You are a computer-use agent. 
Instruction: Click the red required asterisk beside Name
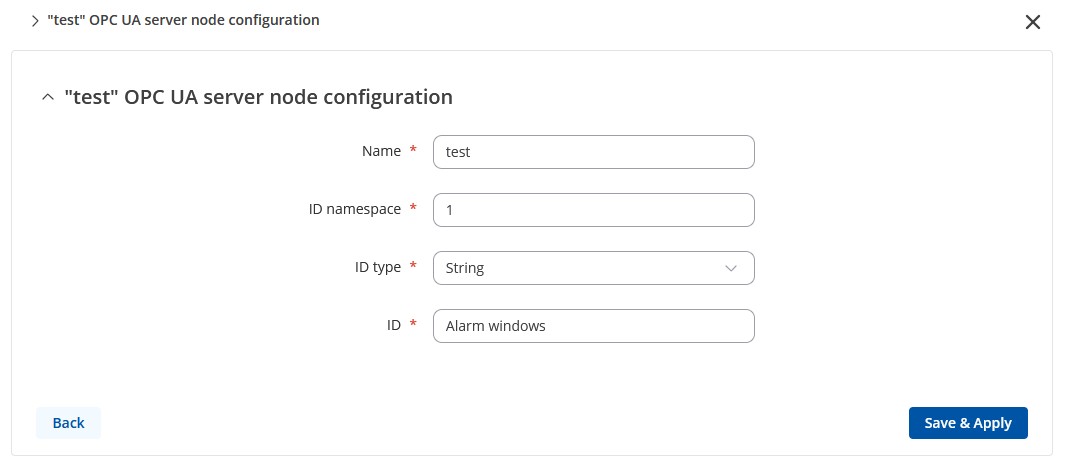(413, 150)
